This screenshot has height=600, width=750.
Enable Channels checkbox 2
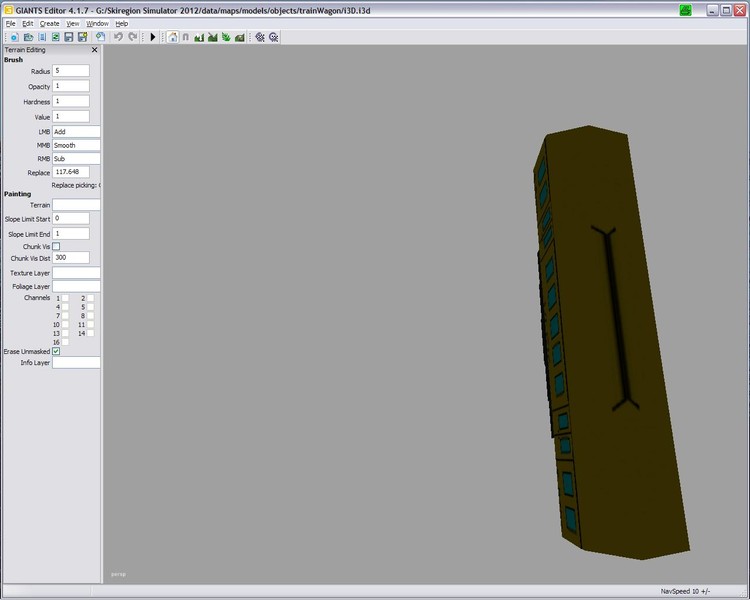pos(90,298)
